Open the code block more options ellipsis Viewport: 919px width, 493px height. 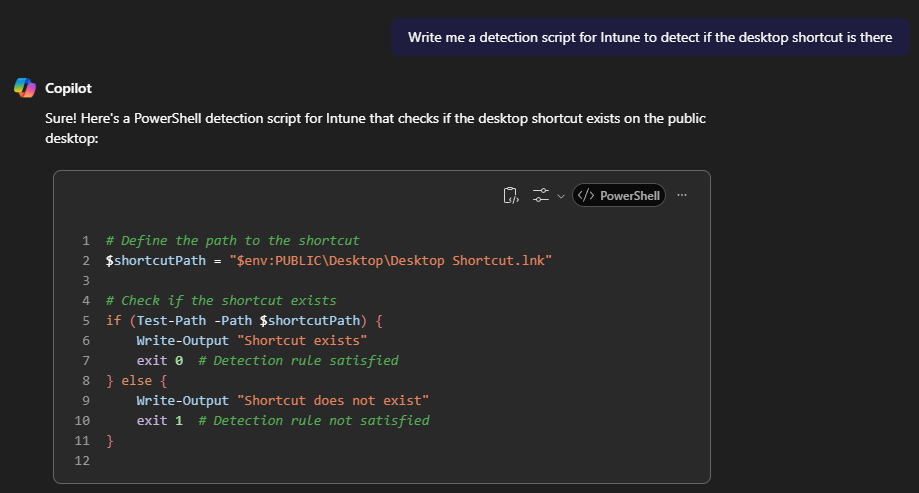[682, 195]
